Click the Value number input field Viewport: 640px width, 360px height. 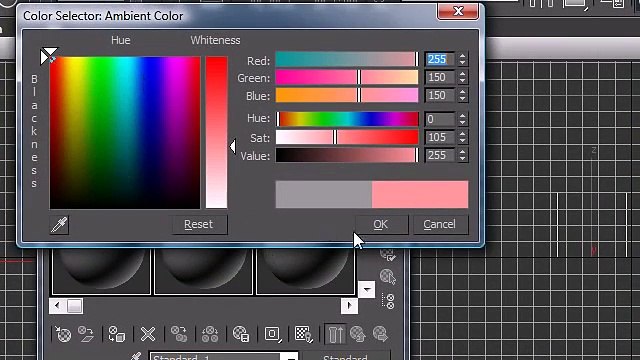click(440, 155)
